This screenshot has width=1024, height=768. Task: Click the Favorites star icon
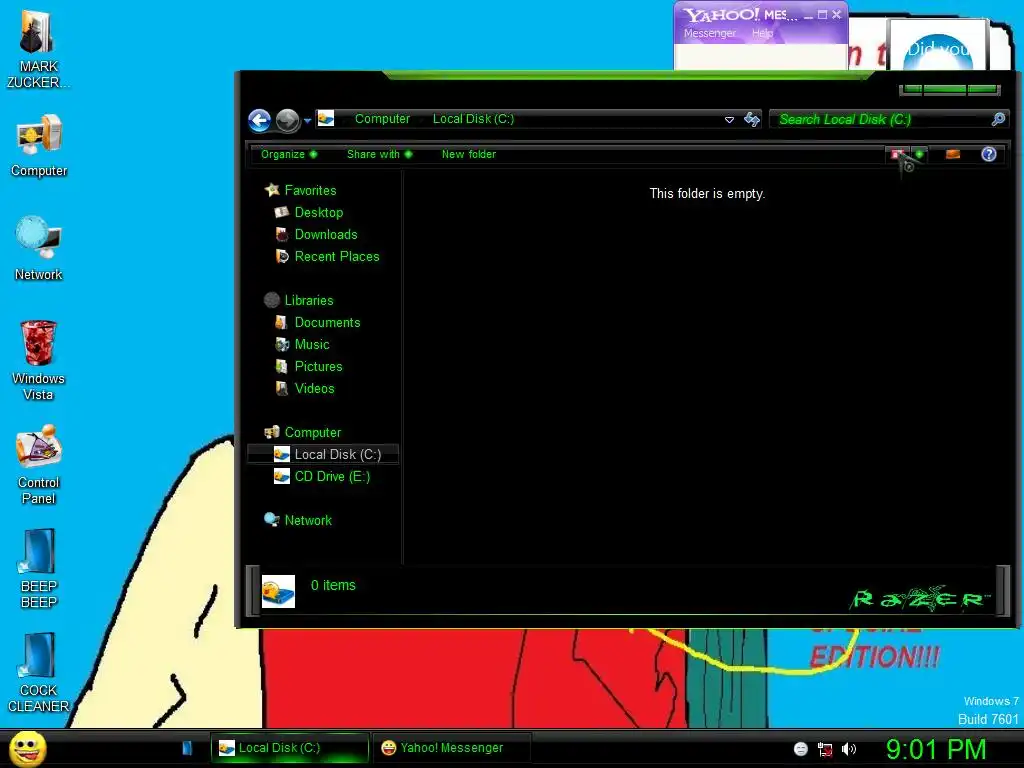(272, 190)
